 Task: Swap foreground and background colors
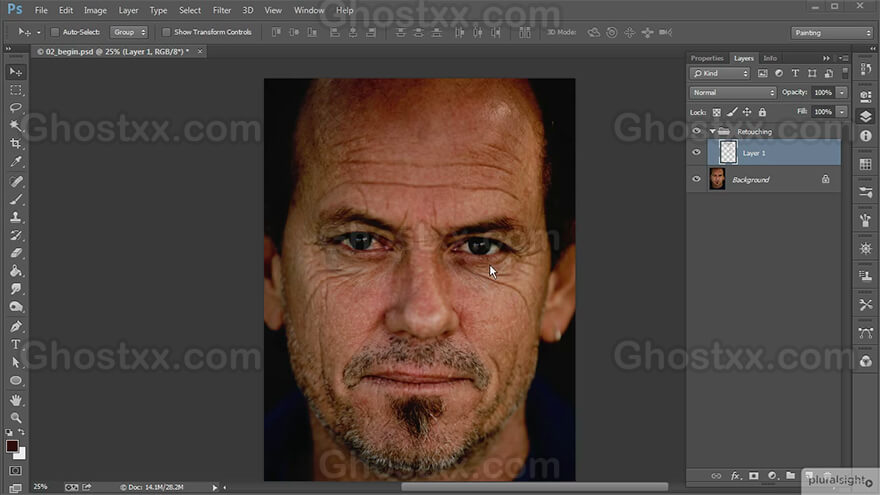21,432
